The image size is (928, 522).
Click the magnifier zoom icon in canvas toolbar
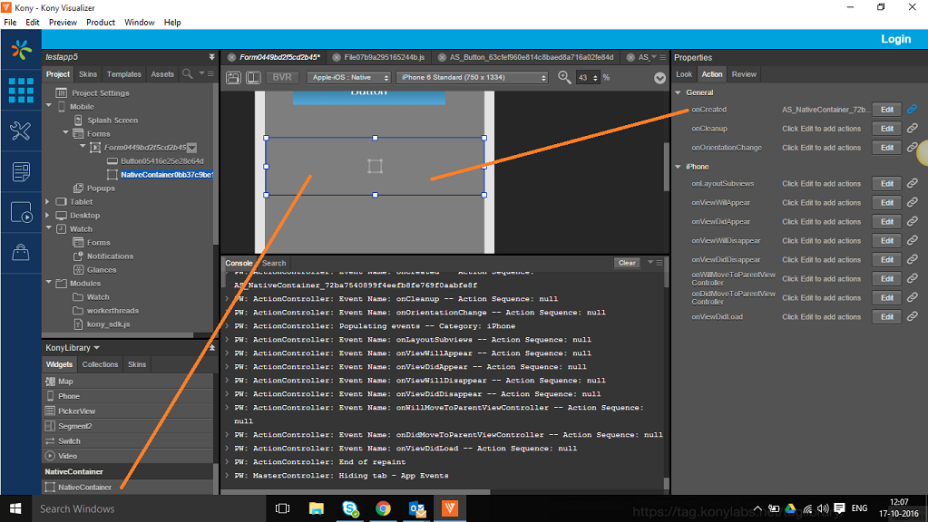(565, 78)
